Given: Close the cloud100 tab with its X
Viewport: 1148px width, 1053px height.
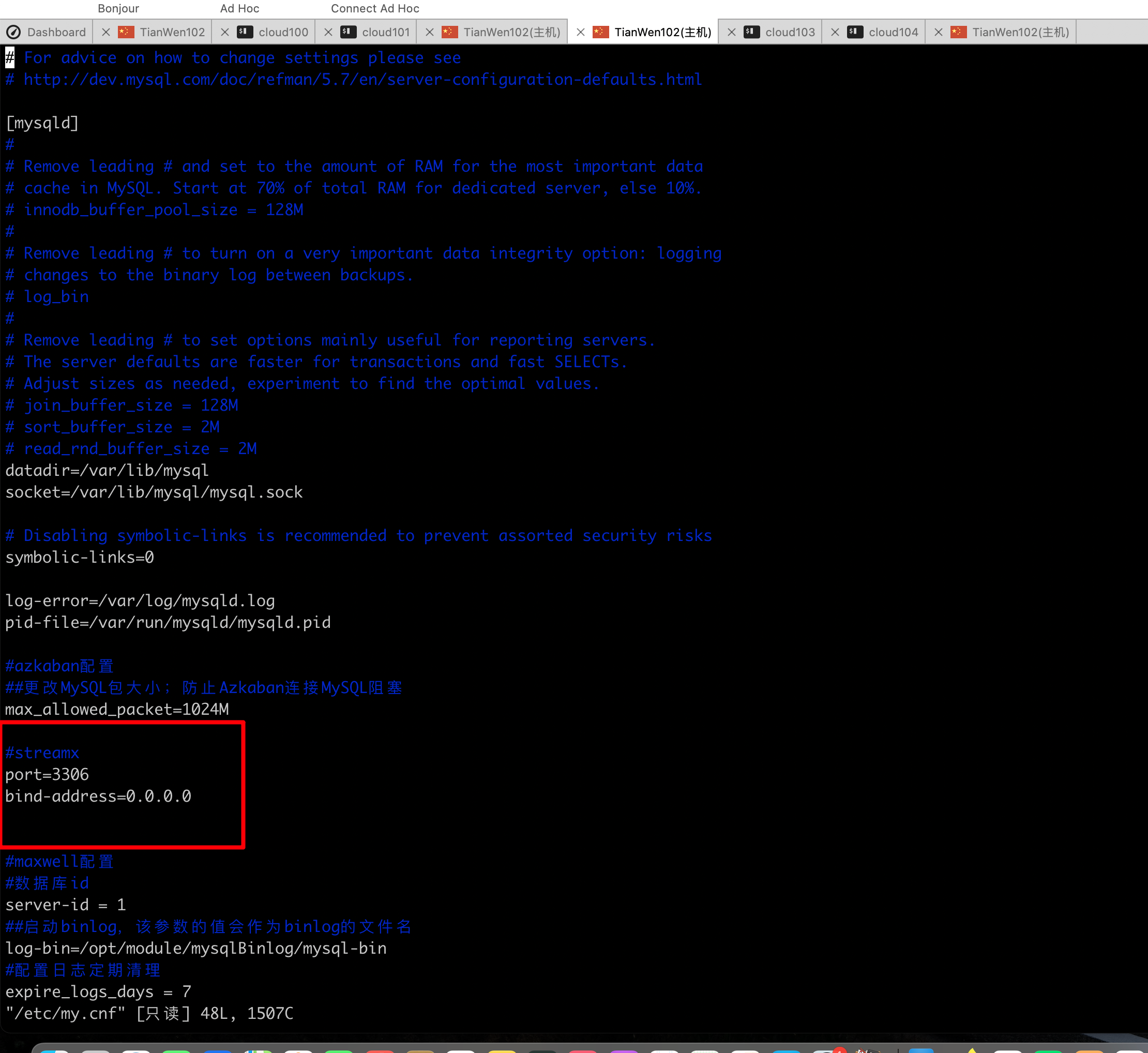Looking at the screenshot, I should [x=225, y=32].
